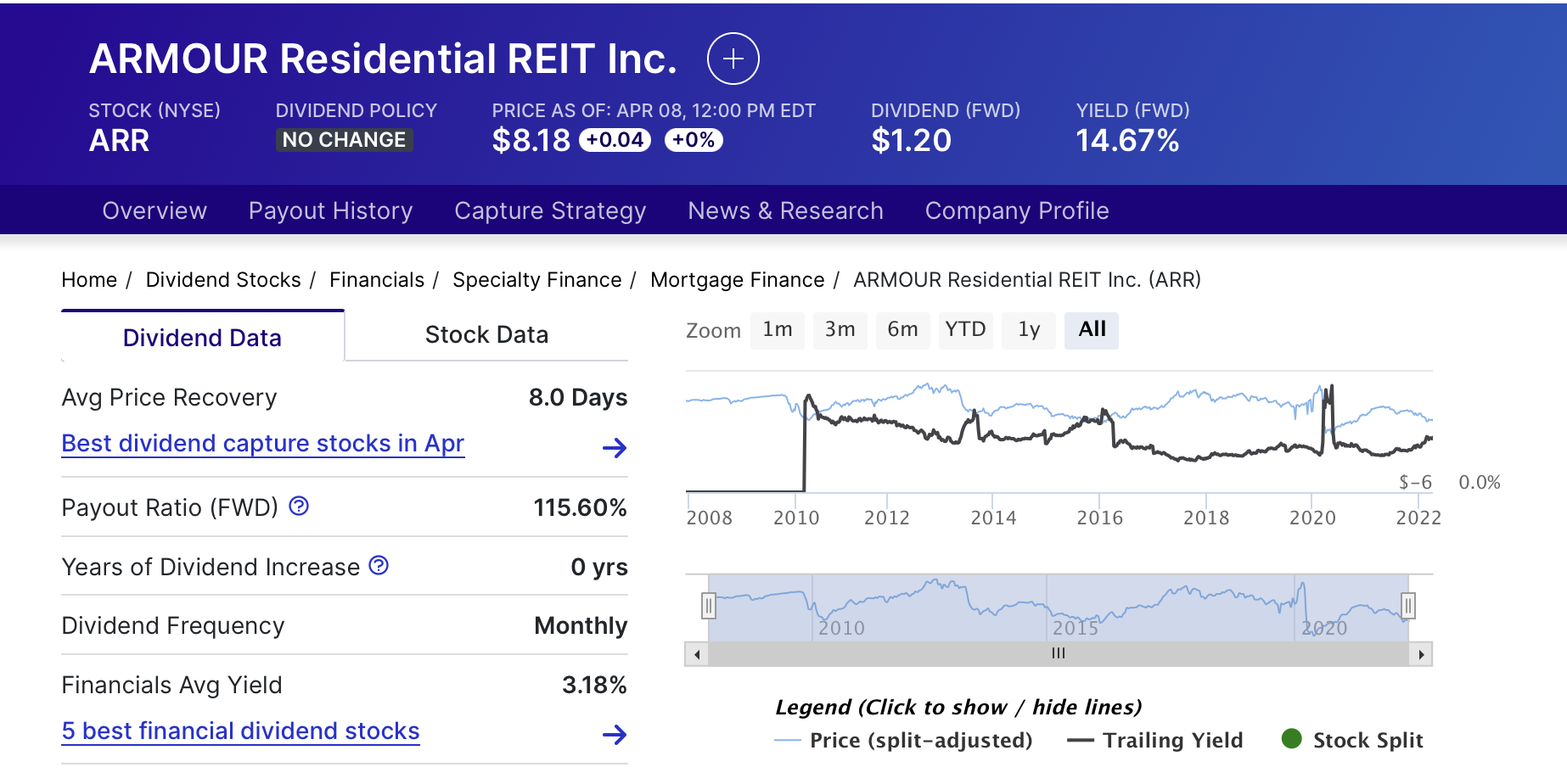Set chart zoom to 1y
The image size is (1567, 784).
pos(1029,330)
